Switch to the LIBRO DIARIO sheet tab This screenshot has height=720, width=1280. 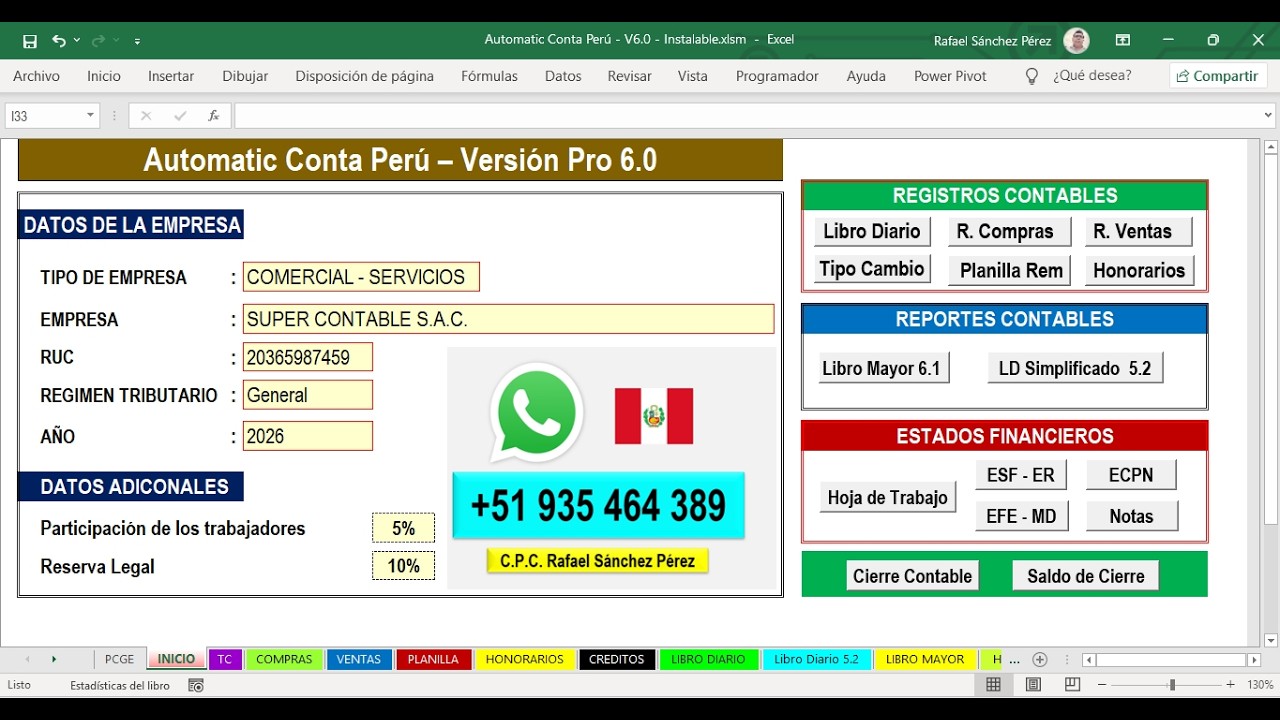[x=708, y=660]
